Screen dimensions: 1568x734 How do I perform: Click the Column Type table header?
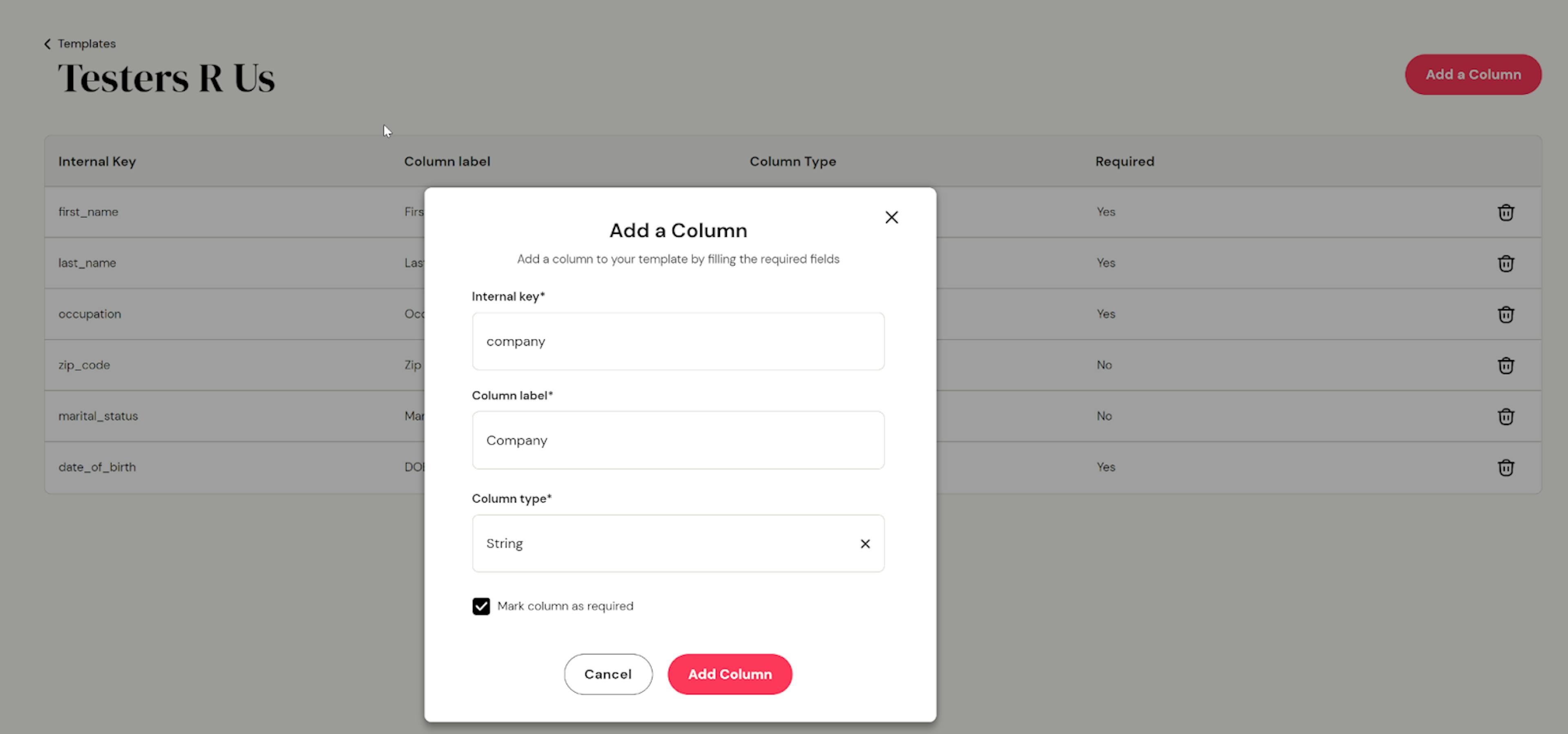[x=792, y=161]
